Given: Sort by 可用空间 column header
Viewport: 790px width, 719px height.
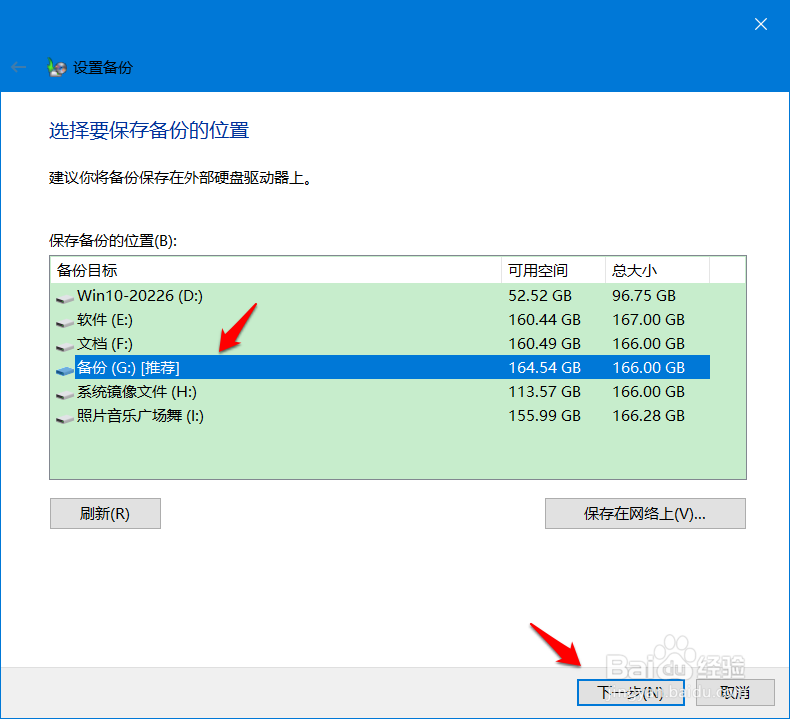Looking at the screenshot, I should (553, 271).
